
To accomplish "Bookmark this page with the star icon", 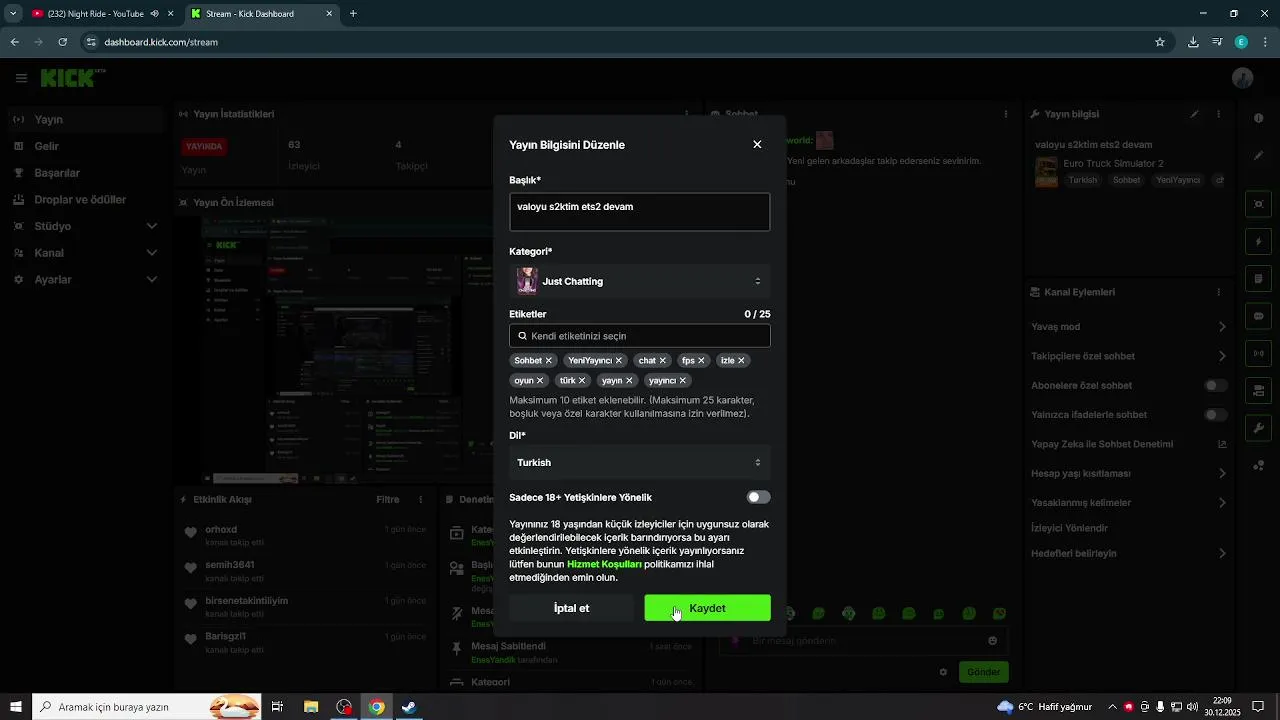I will point(1160,42).
